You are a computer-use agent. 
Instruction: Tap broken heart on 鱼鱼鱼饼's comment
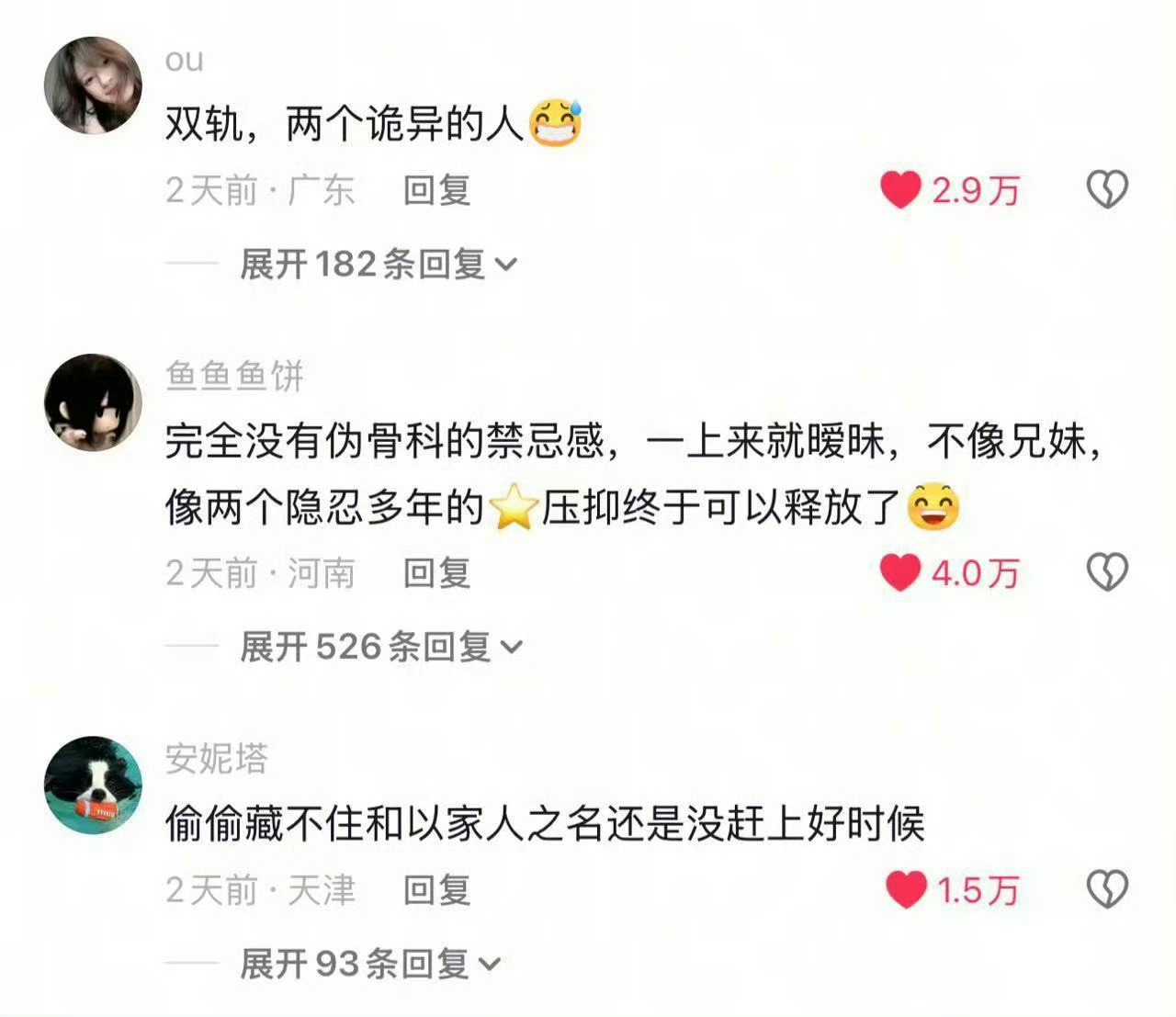[1107, 572]
